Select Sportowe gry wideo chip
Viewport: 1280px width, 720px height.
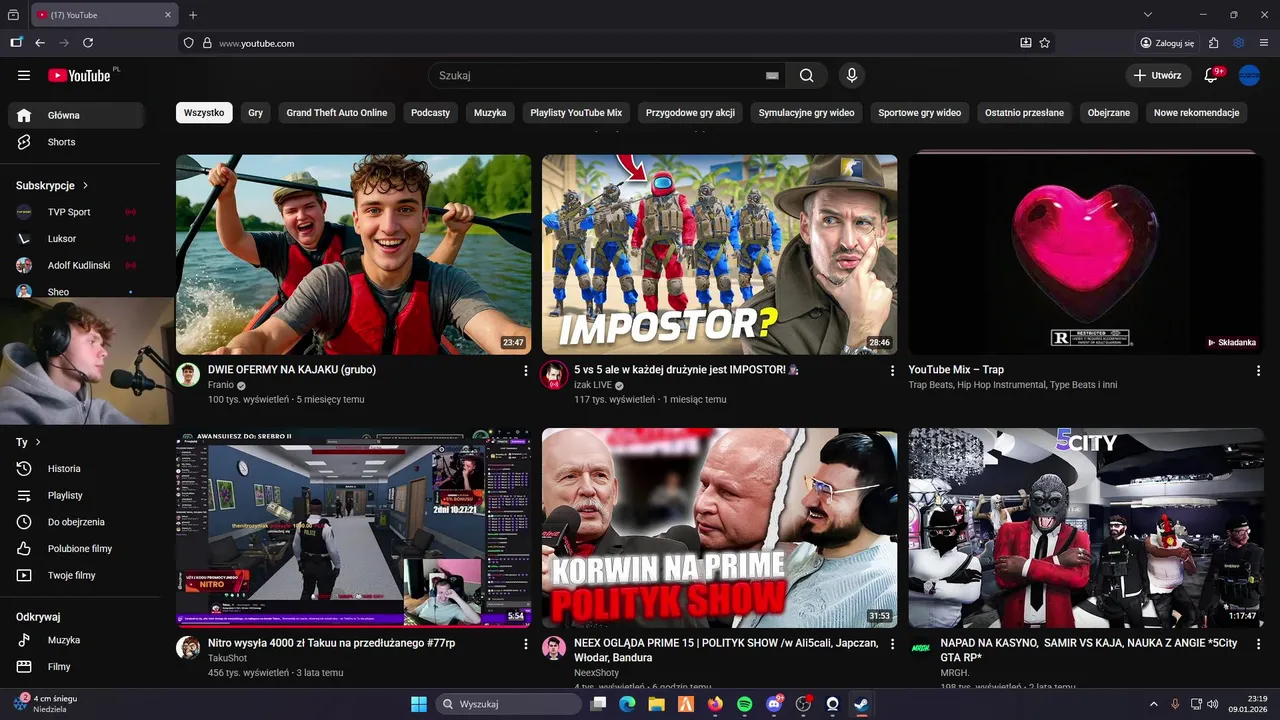(920, 113)
